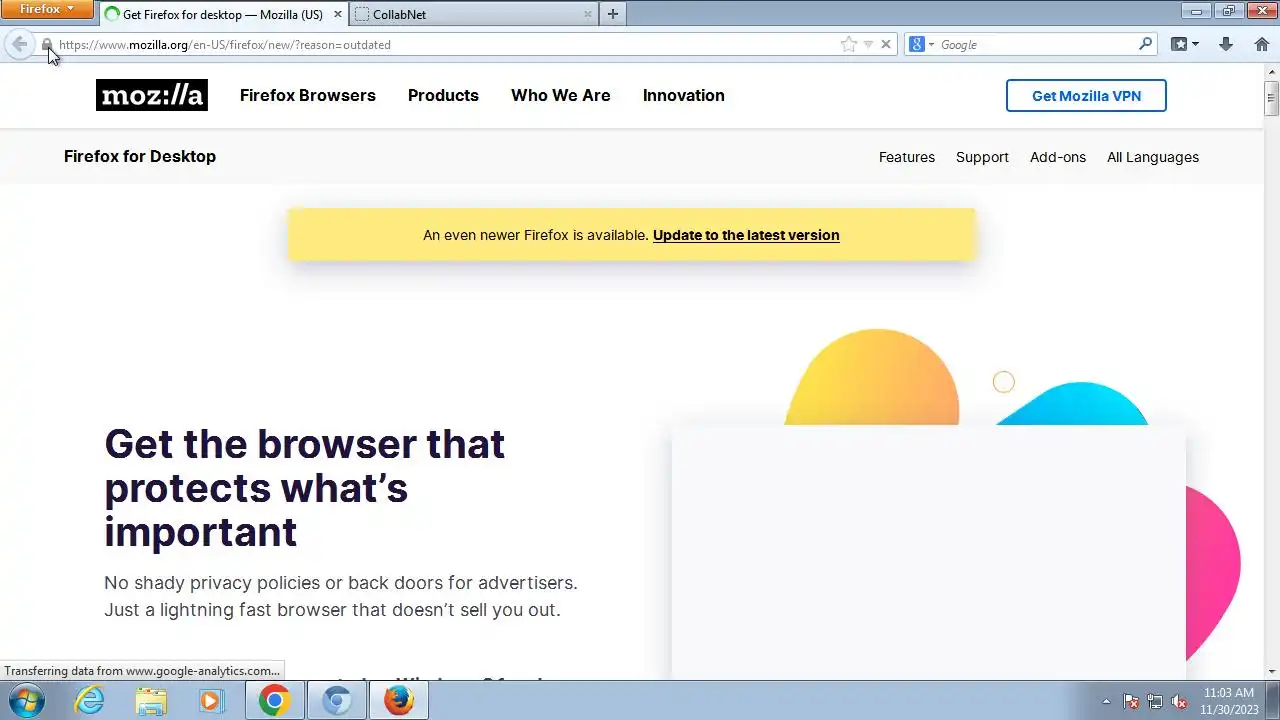Image resolution: width=1280 pixels, height=720 pixels.
Task: Close the CollabNet tab
Action: coord(588,14)
